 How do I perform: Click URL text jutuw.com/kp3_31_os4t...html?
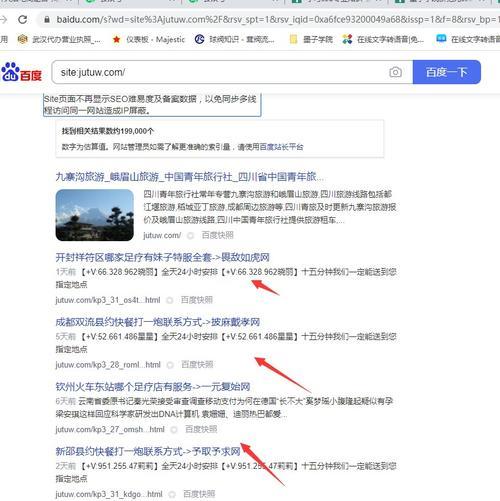coord(108,300)
